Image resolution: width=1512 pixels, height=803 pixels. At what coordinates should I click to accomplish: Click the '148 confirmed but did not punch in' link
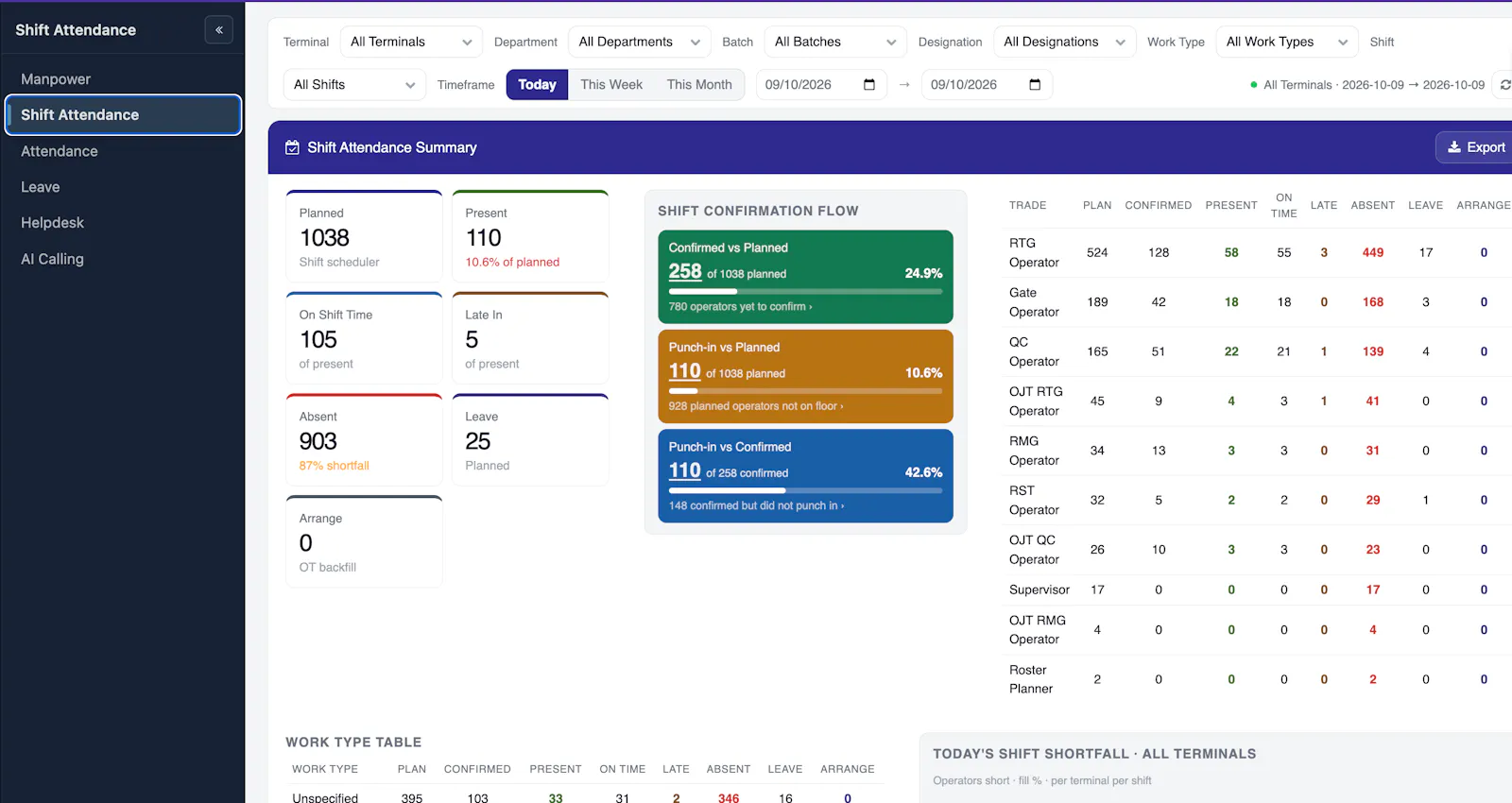coord(756,506)
